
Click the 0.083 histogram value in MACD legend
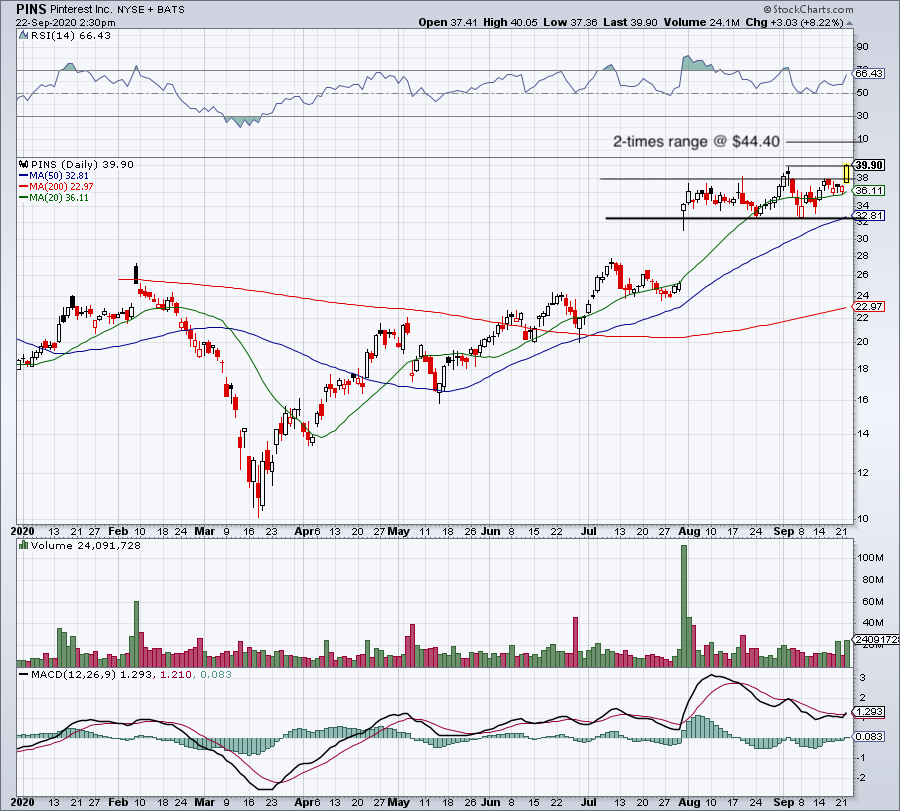(215, 674)
